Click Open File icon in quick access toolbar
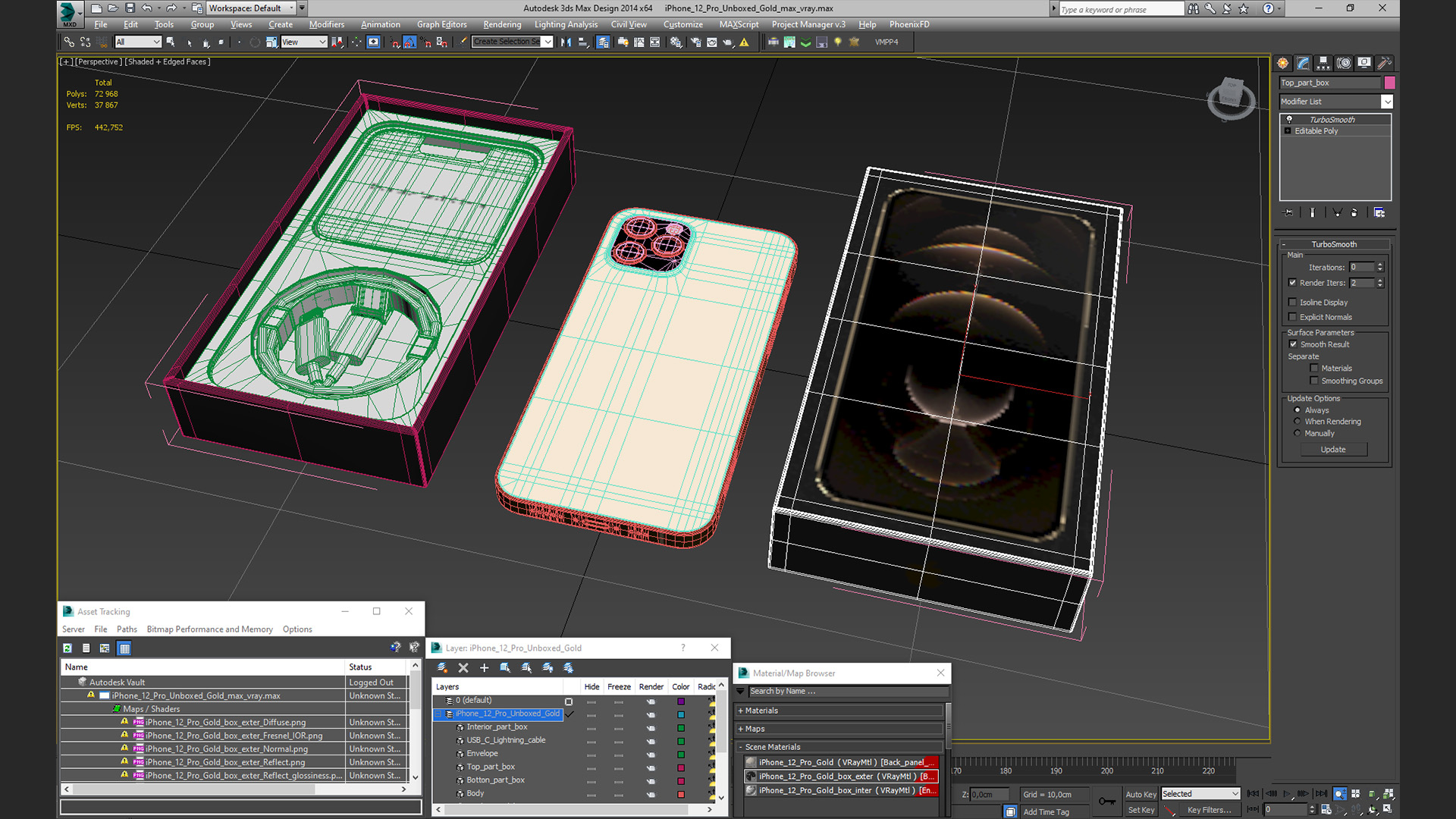1456x819 pixels. click(x=113, y=8)
